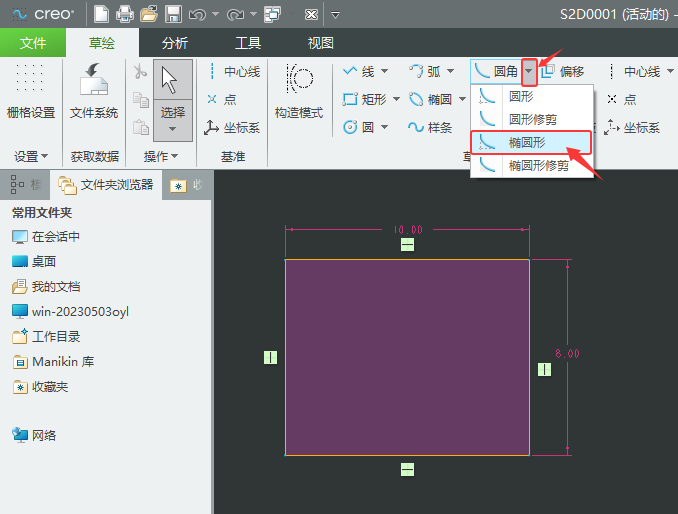The width and height of the screenshot is (678, 514).
Task: Open 网络 location
Action: click(x=34, y=435)
